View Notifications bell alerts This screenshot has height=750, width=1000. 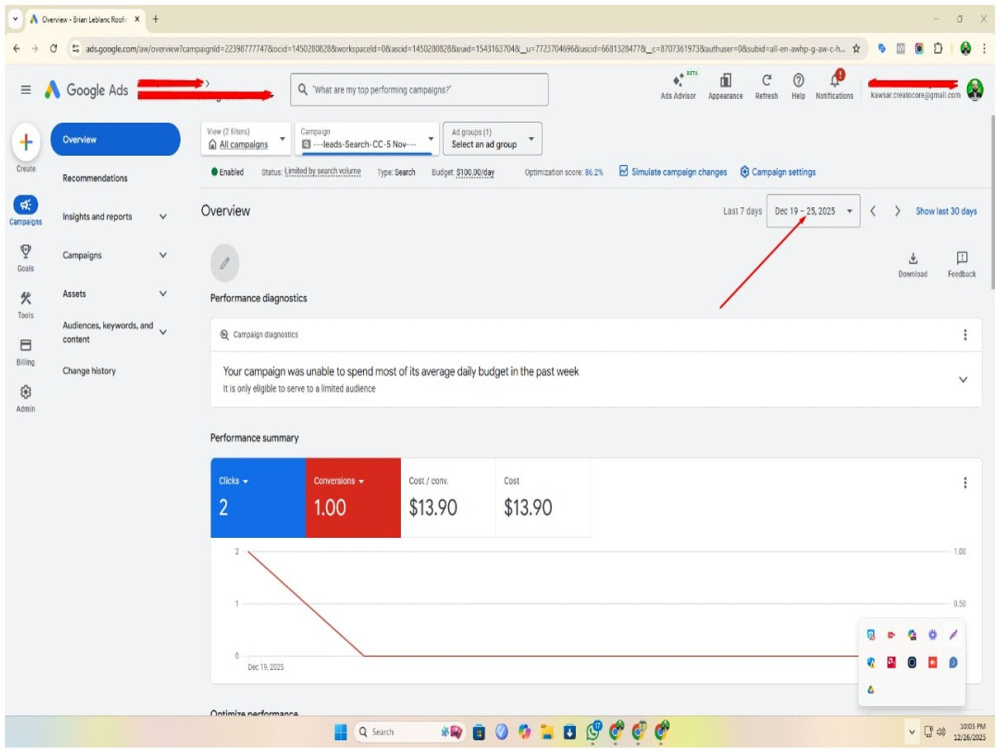click(834, 85)
